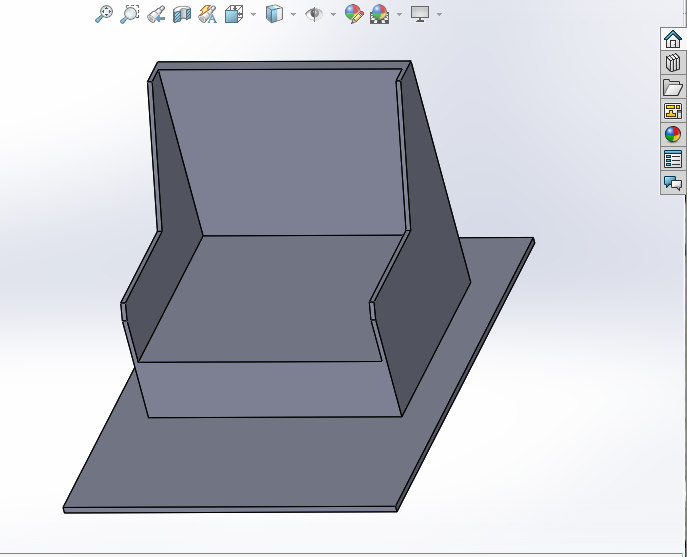Click the Zoom to Fit icon
The image size is (687, 557).
[x=104, y=14]
